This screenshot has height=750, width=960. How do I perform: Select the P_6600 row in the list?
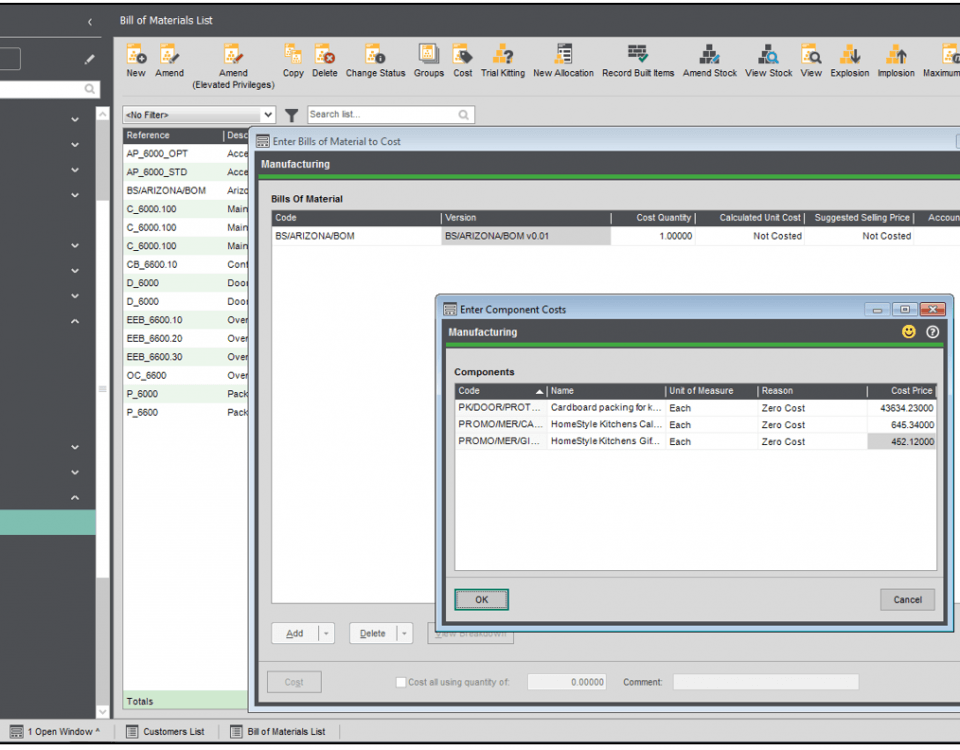(186, 412)
